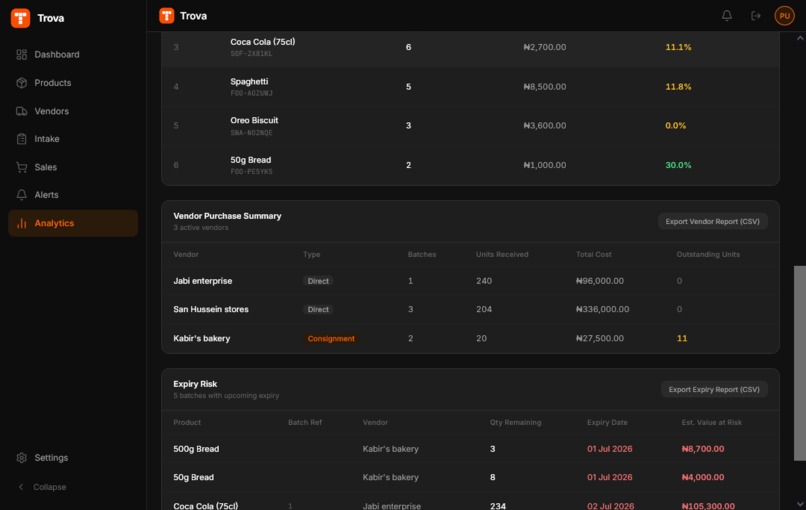Click the scrollbar up arrow
Screen dimensions: 806x510
[x=800, y=38]
